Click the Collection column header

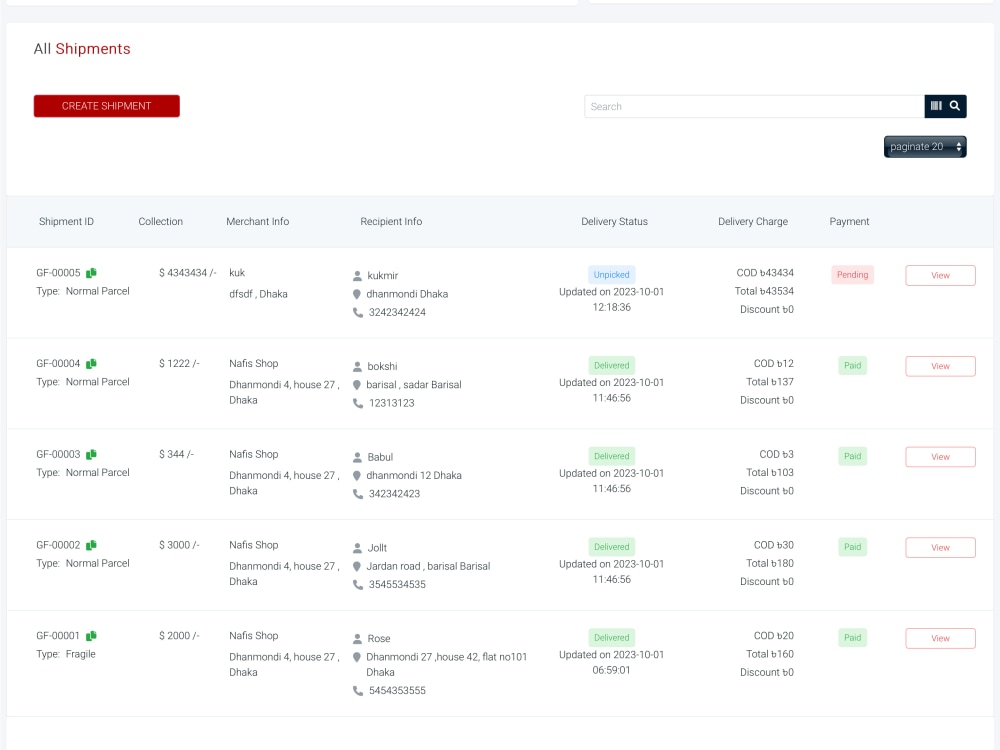click(x=161, y=221)
